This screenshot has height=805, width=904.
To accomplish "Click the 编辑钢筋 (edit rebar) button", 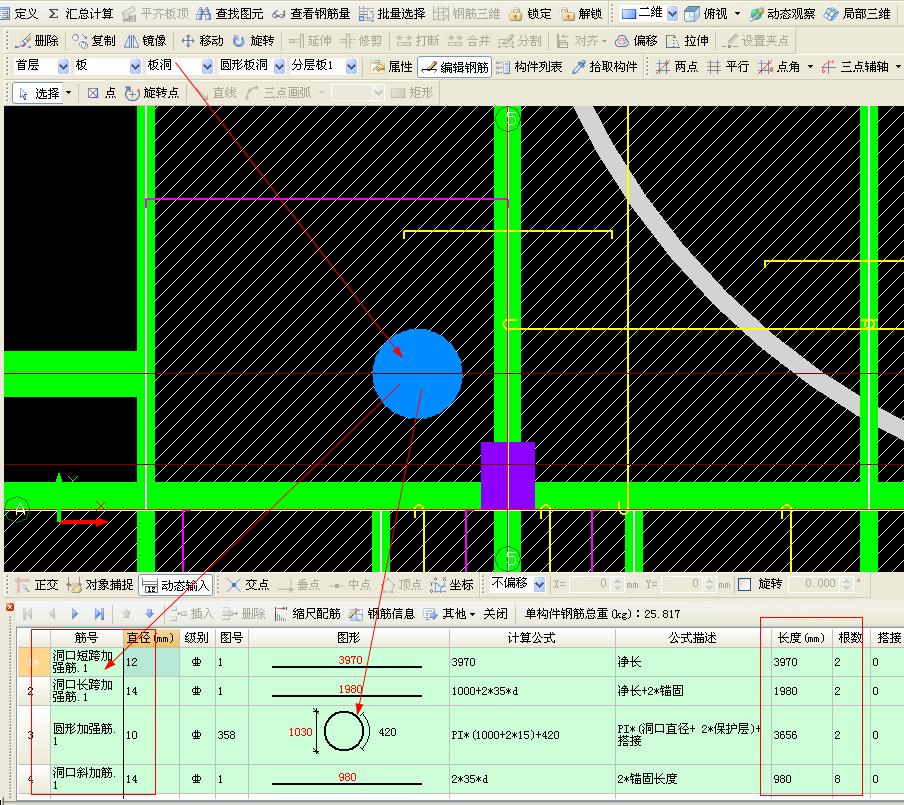I will [455, 67].
